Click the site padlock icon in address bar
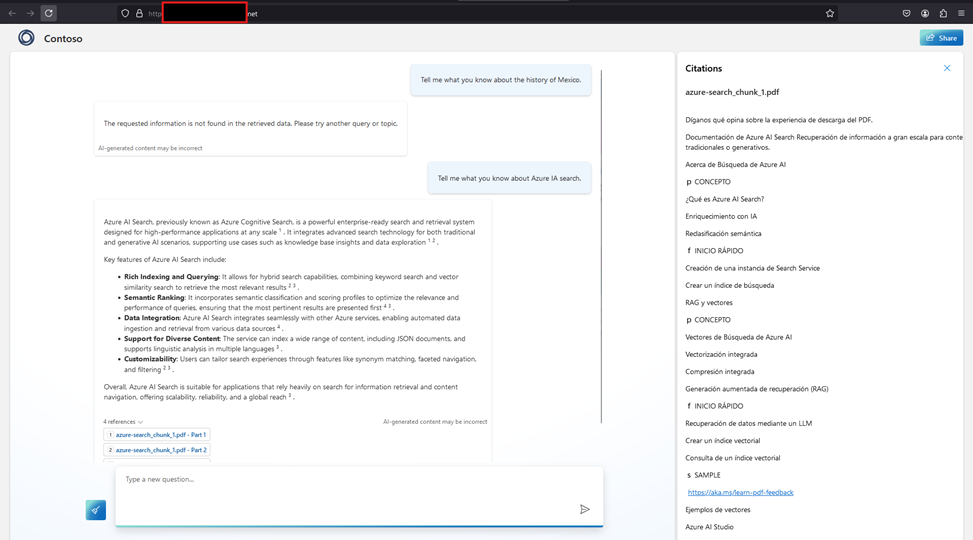This screenshot has width=973, height=540. coord(139,13)
